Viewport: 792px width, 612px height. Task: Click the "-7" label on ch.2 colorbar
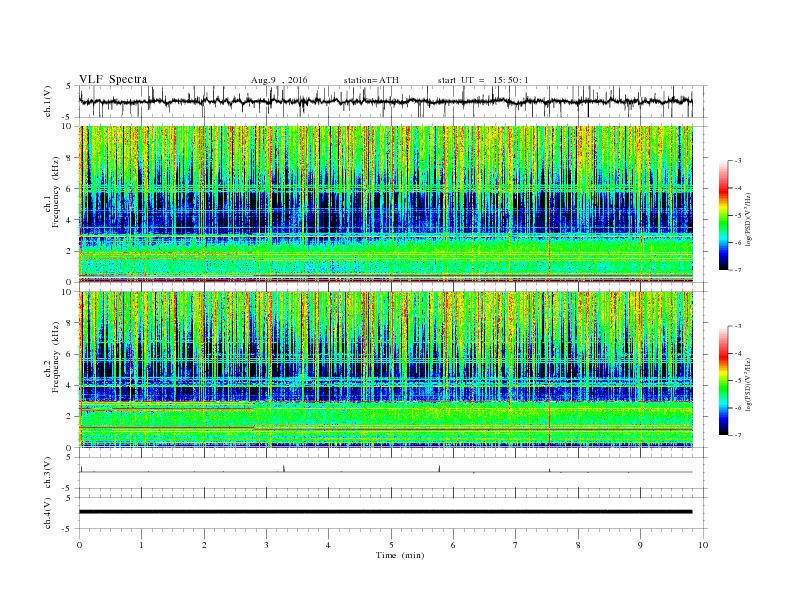[x=737, y=435]
